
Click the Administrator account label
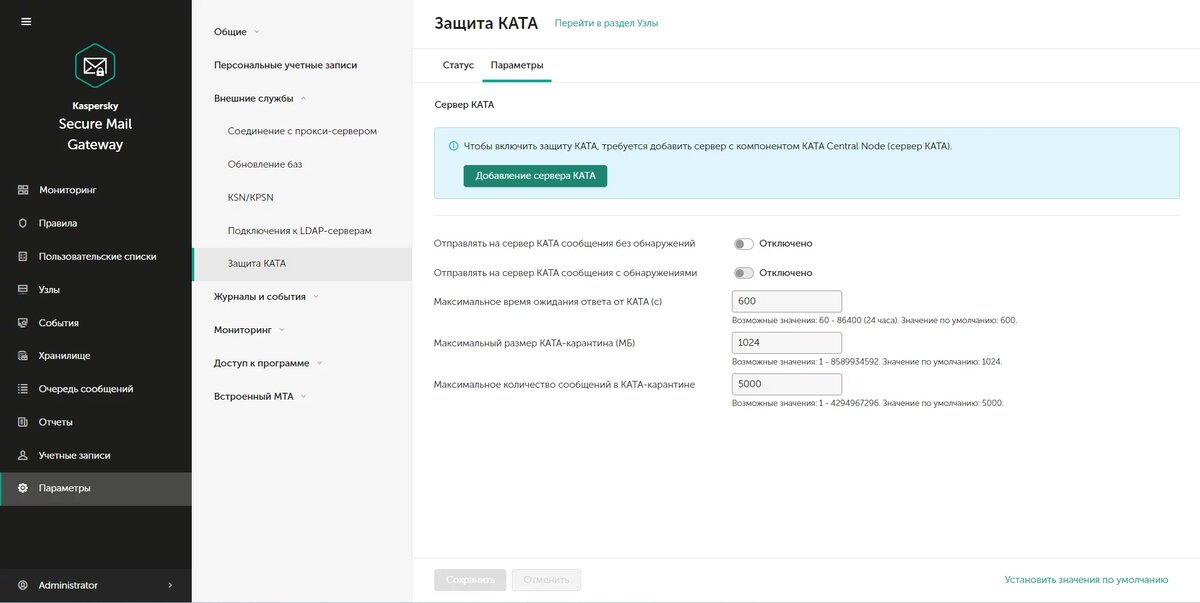[x=68, y=585]
